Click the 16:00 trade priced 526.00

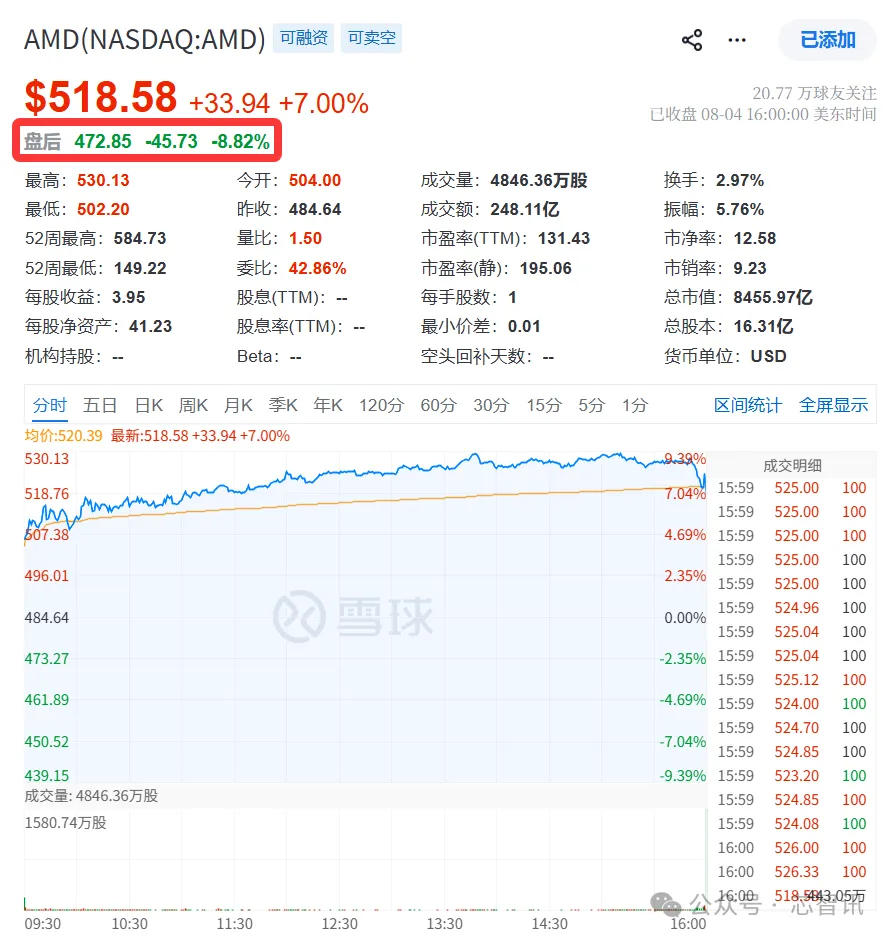click(792, 848)
